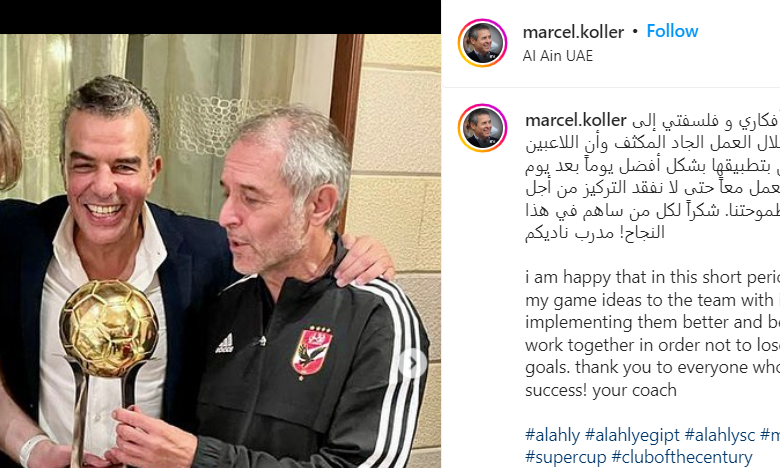The width and height of the screenshot is (780, 468).
Task: Click the post photo of the two men
Action: pyautogui.click(x=220, y=251)
